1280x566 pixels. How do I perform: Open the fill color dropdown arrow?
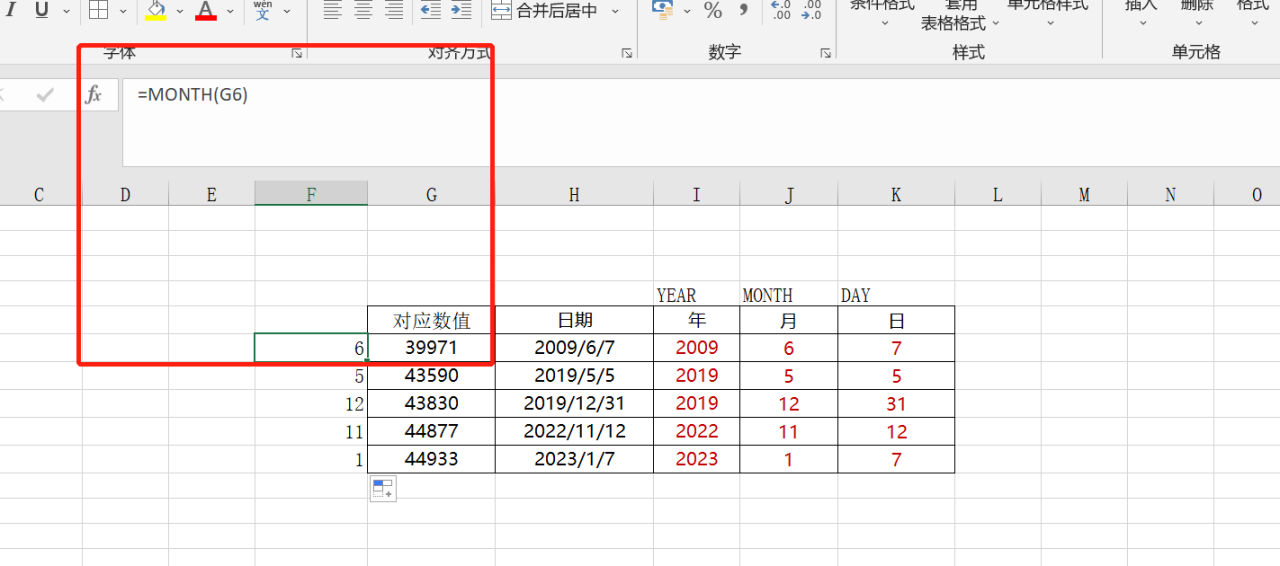click(181, 11)
